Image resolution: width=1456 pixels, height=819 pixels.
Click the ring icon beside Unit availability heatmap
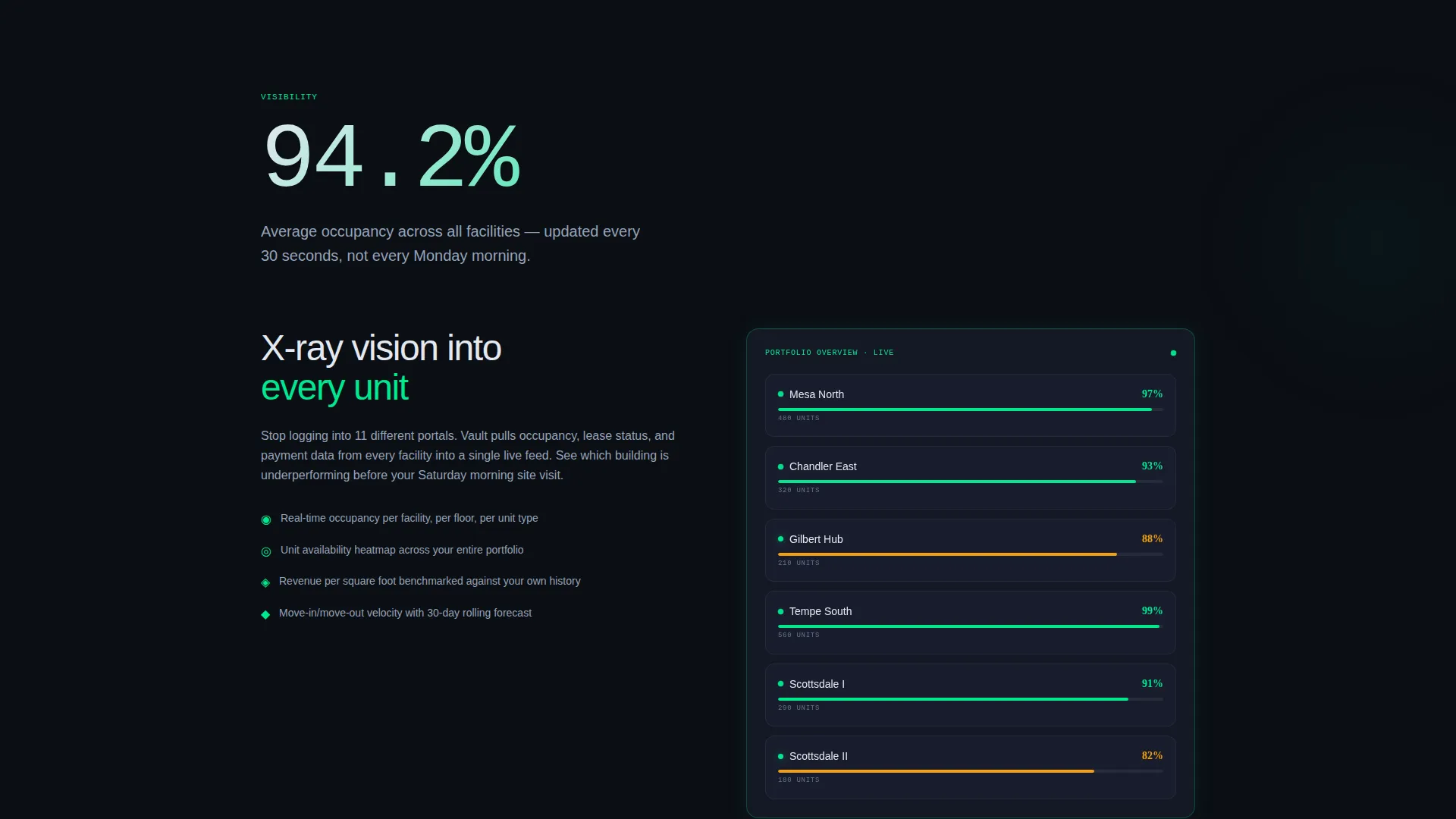tap(266, 551)
